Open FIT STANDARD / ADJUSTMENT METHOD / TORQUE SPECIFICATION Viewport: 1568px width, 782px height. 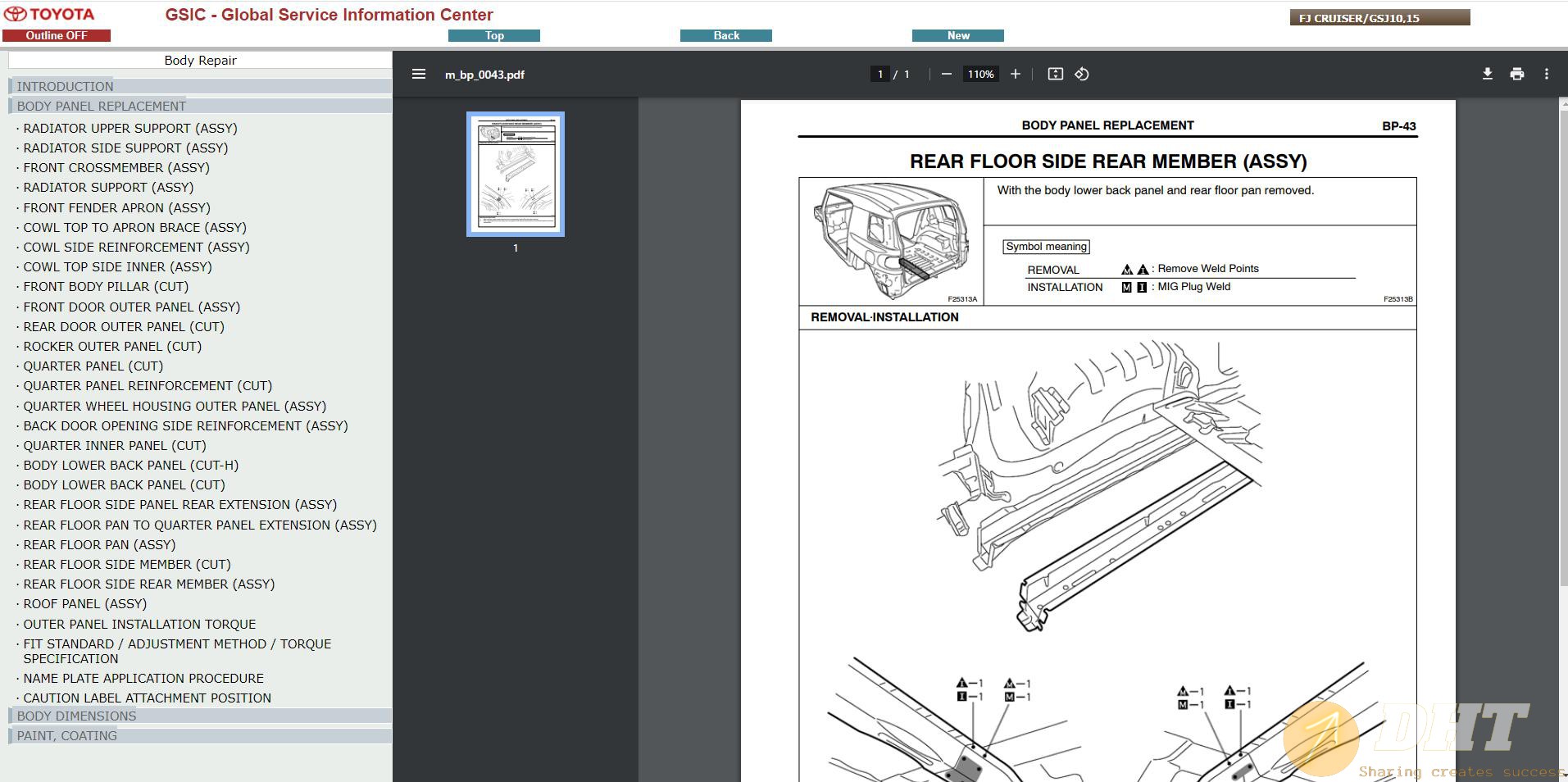[x=177, y=651]
